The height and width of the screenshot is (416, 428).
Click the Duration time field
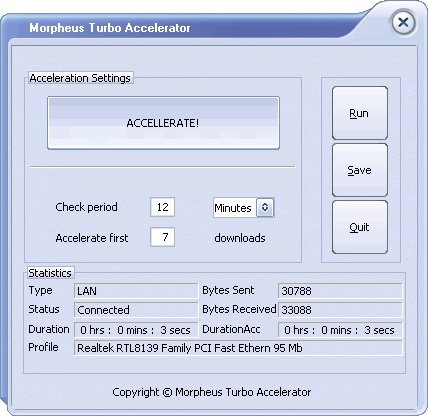click(136, 330)
